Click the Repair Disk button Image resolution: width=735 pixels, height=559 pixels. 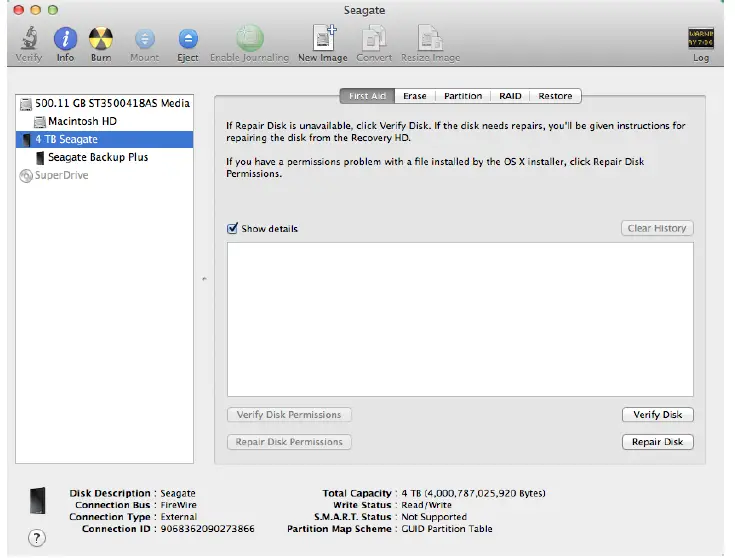[x=658, y=442]
